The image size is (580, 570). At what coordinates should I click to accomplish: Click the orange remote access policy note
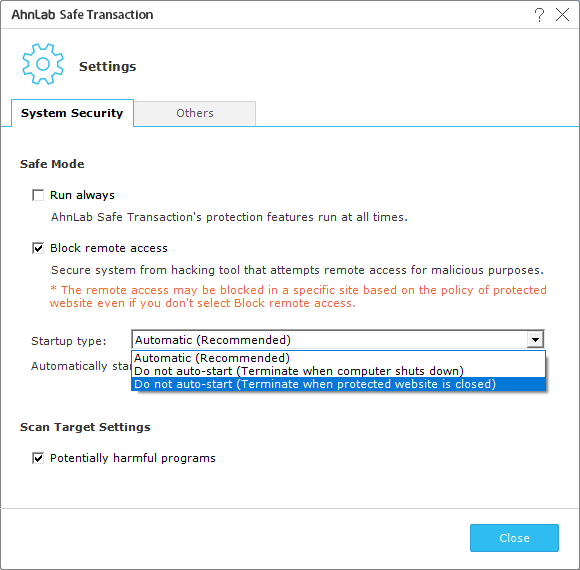click(298, 297)
